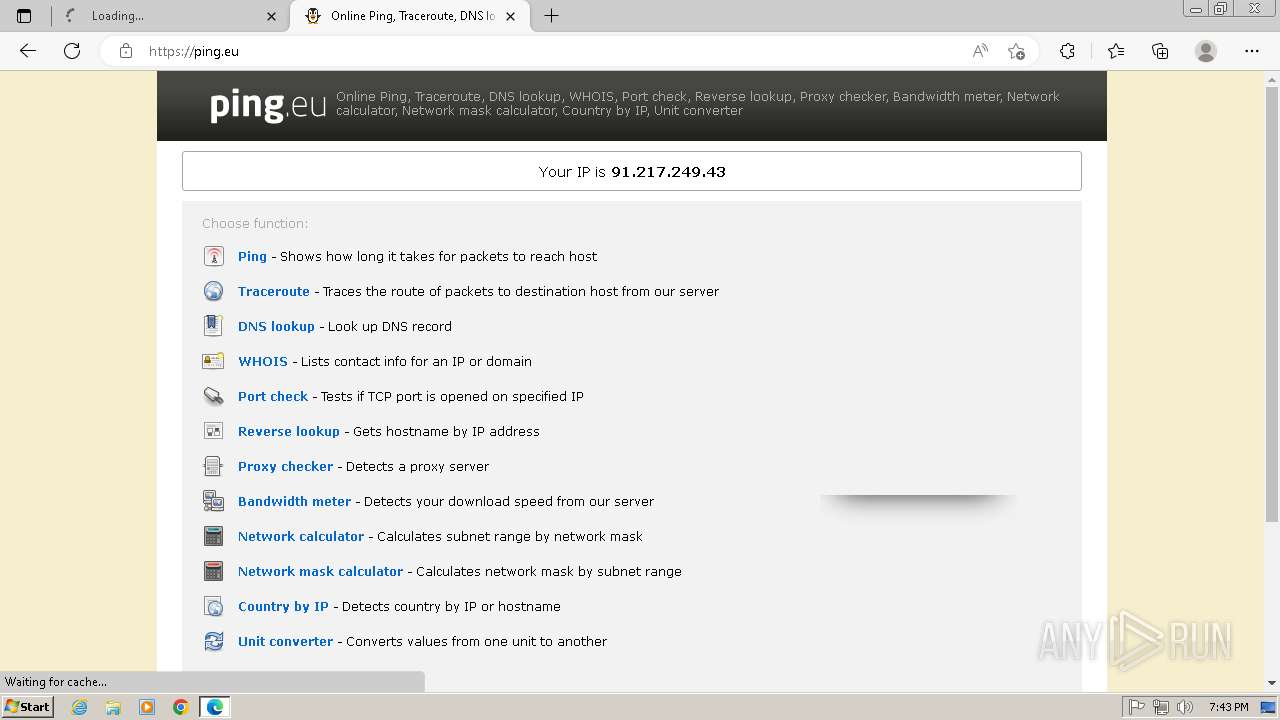Open the Traceroute link

(274, 291)
